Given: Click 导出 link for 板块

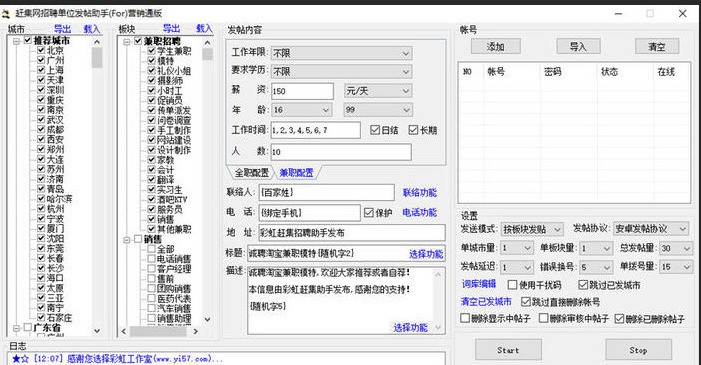Looking at the screenshot, I should (171, 29).
